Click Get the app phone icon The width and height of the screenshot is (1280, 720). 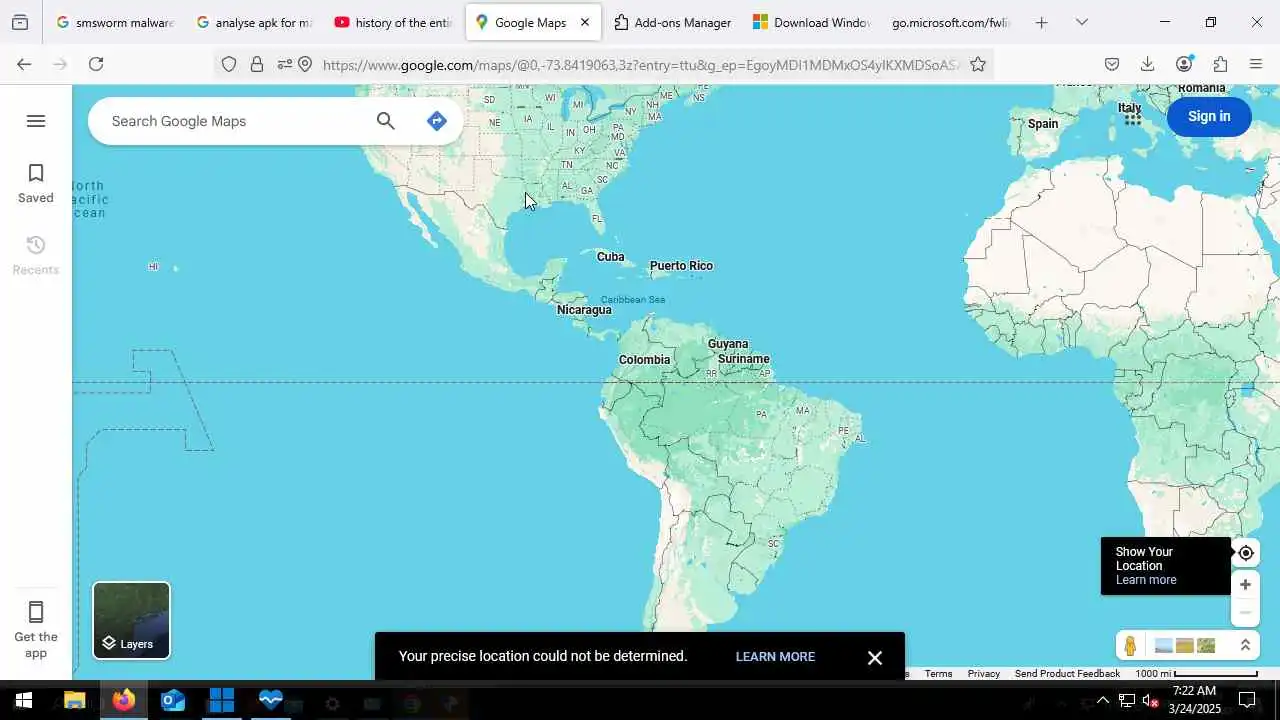pyautogui.click(x=36, y=612)
